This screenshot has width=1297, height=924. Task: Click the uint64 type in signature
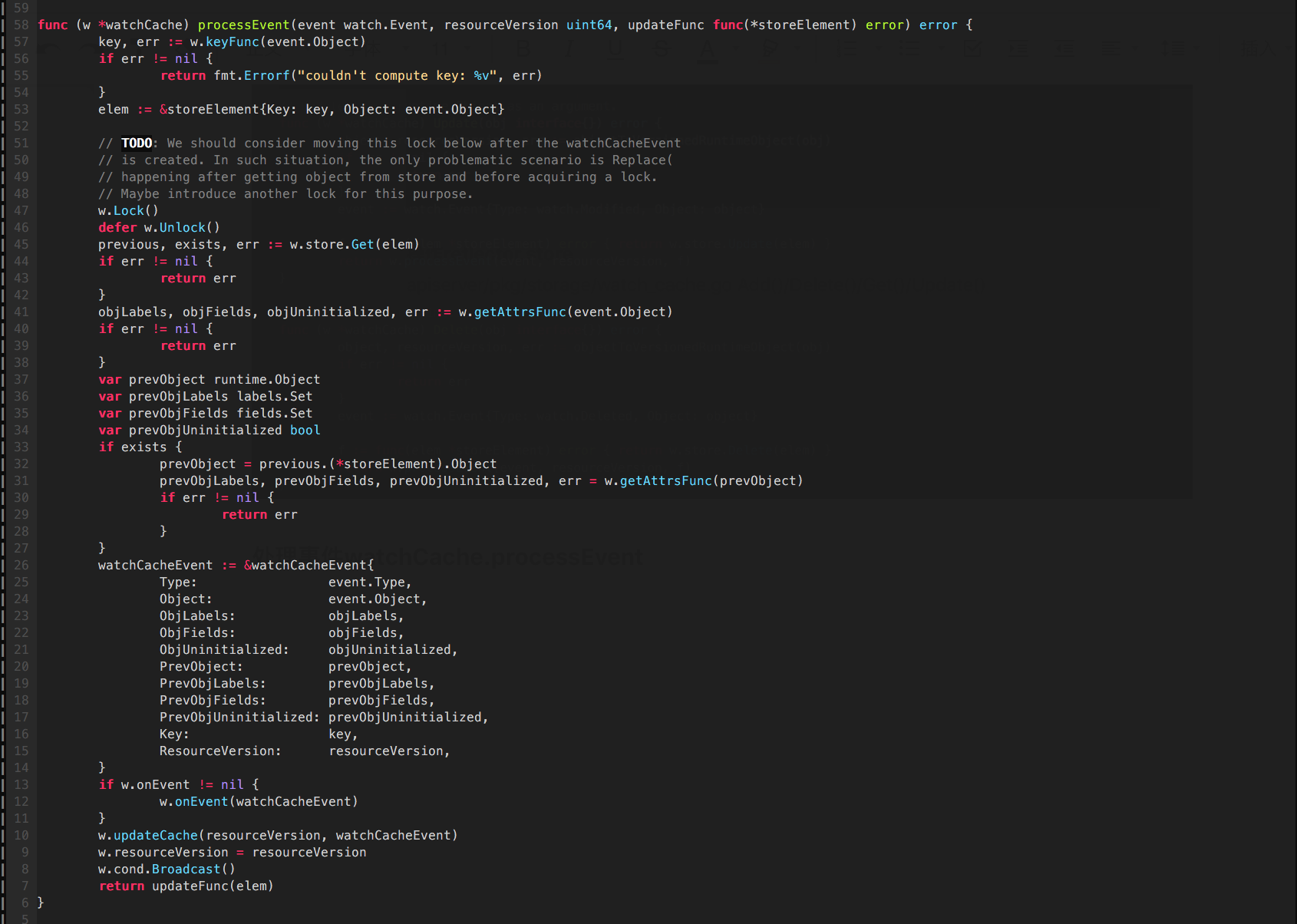point(589,25)
